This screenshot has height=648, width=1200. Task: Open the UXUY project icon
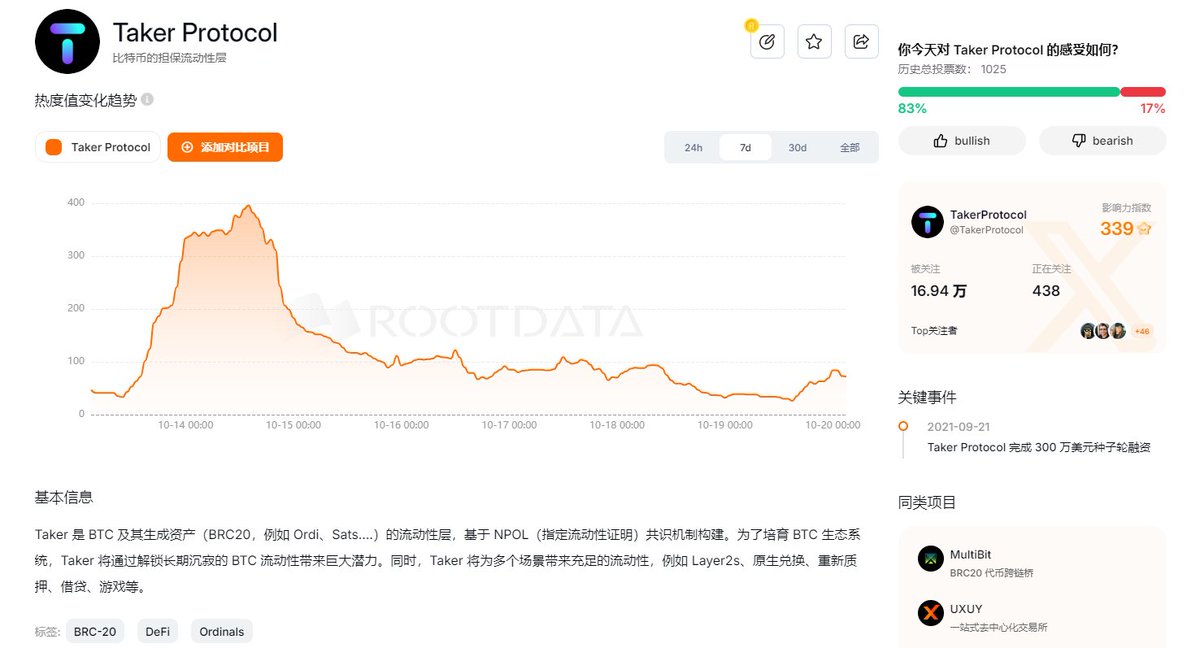[x=931, y=612]
